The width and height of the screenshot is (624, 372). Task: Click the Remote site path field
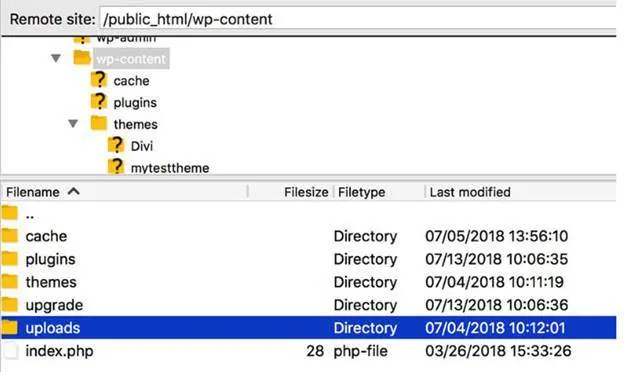point(358,19)
